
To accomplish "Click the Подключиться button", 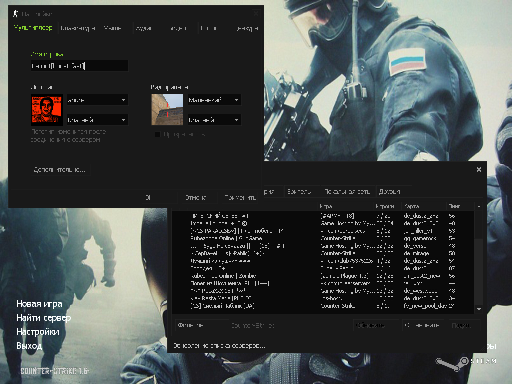I will coord(464,325).
